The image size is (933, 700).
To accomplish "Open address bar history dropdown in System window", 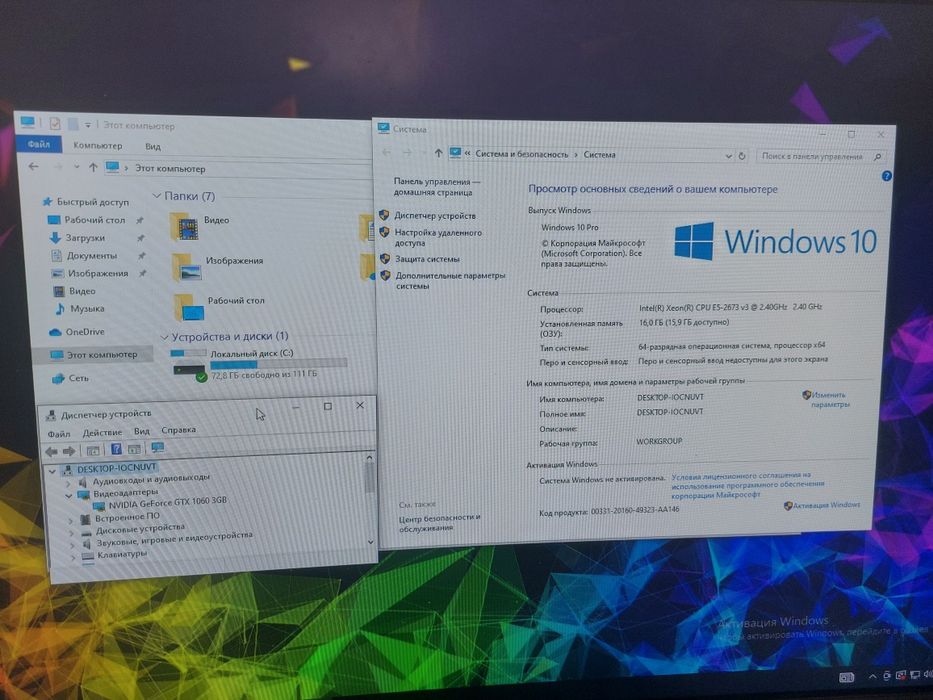I will pos(728,156).
